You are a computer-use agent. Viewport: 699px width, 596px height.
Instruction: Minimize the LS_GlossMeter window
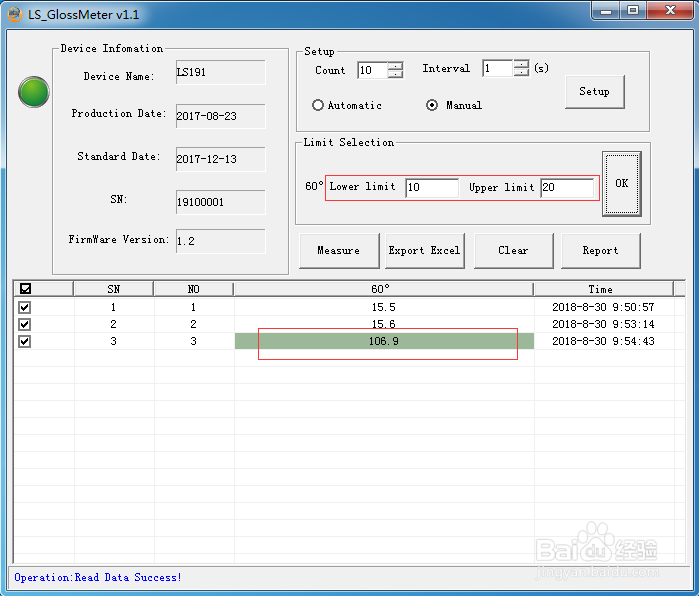[606, 11]
